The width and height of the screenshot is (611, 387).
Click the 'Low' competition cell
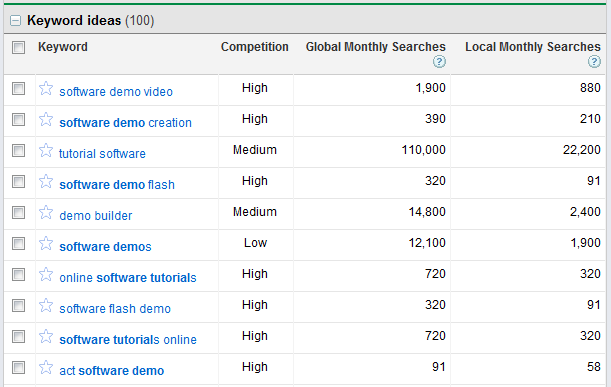point(255,243)
